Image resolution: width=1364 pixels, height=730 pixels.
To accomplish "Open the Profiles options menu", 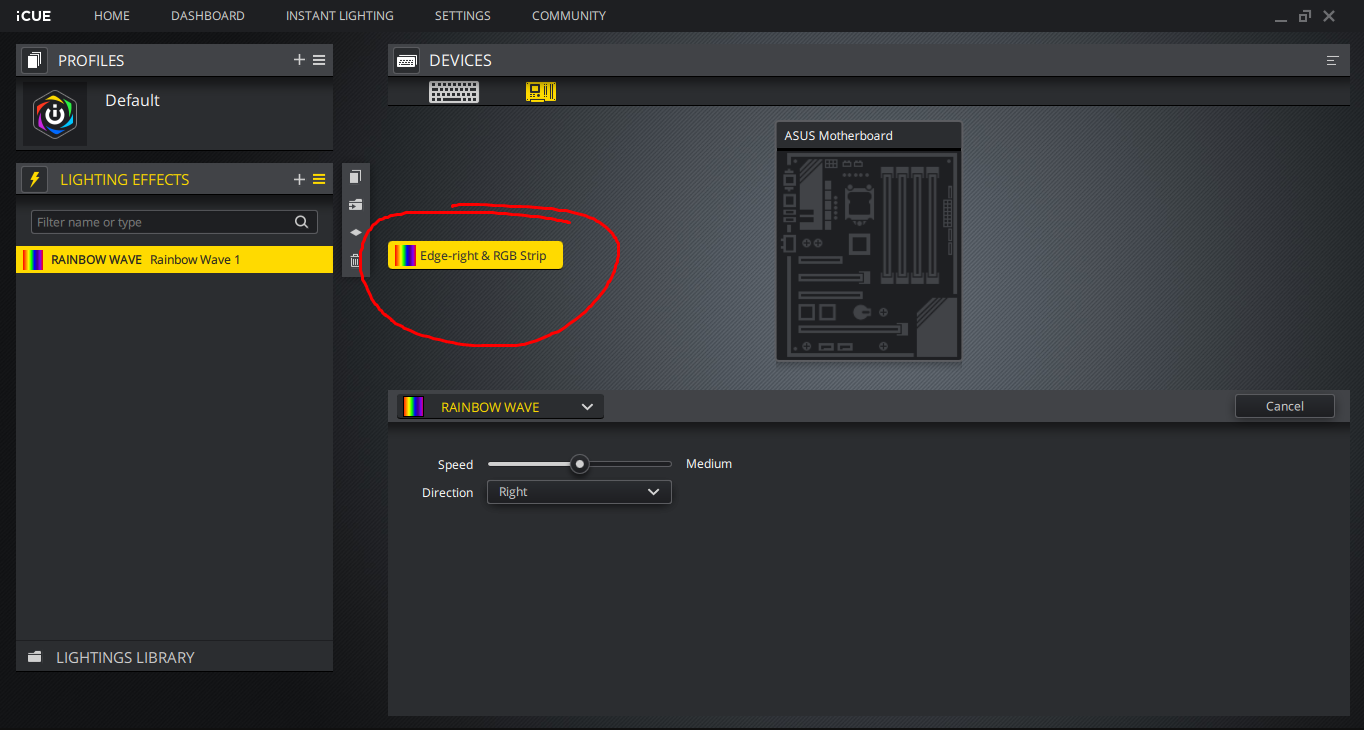I will click(x=319, y=60).
